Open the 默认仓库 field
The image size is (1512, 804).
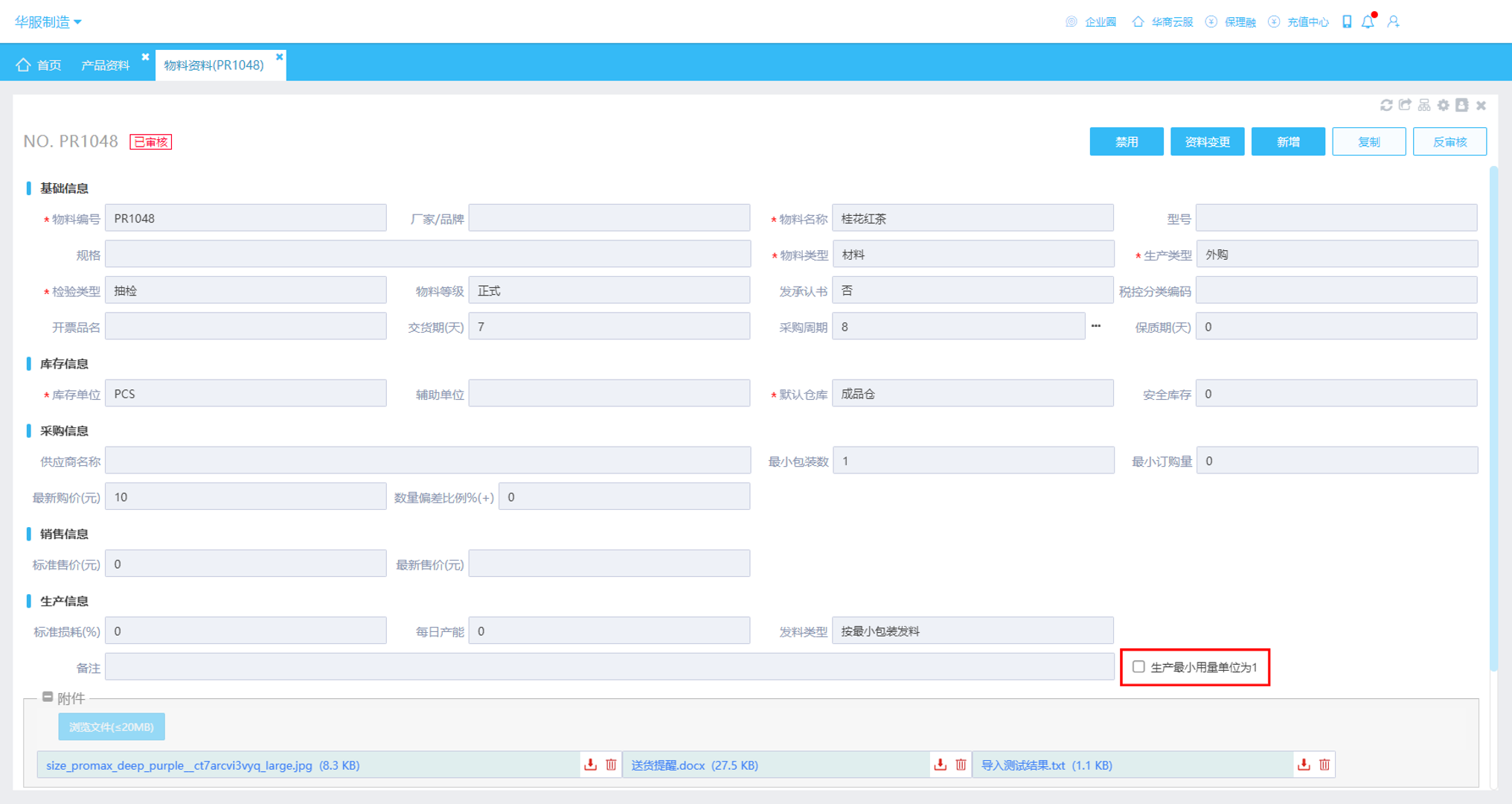(x=973, y=394)
